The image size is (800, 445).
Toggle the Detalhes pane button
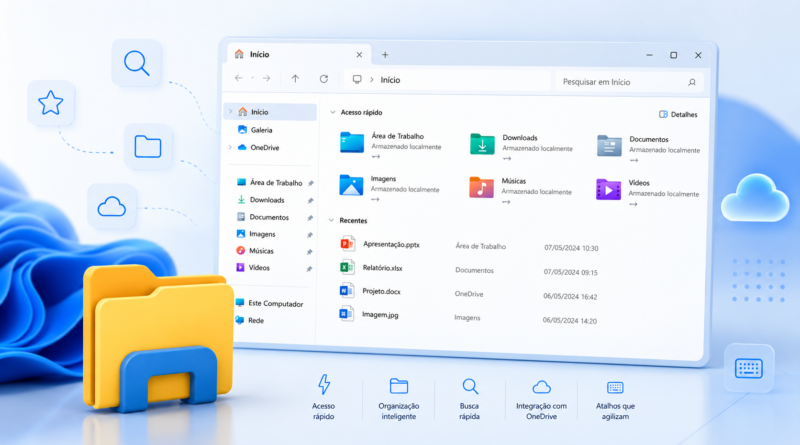coord(678,114)
